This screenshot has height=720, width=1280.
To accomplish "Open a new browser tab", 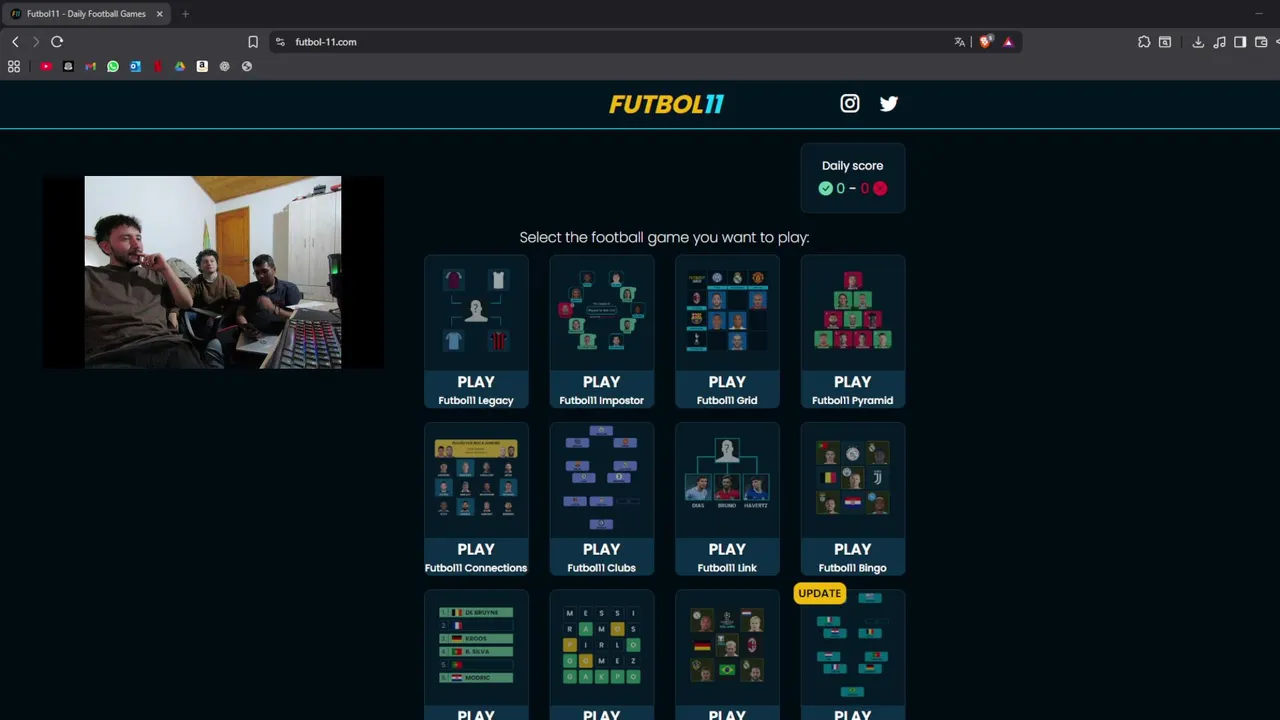I will click(x=185, y=14).
